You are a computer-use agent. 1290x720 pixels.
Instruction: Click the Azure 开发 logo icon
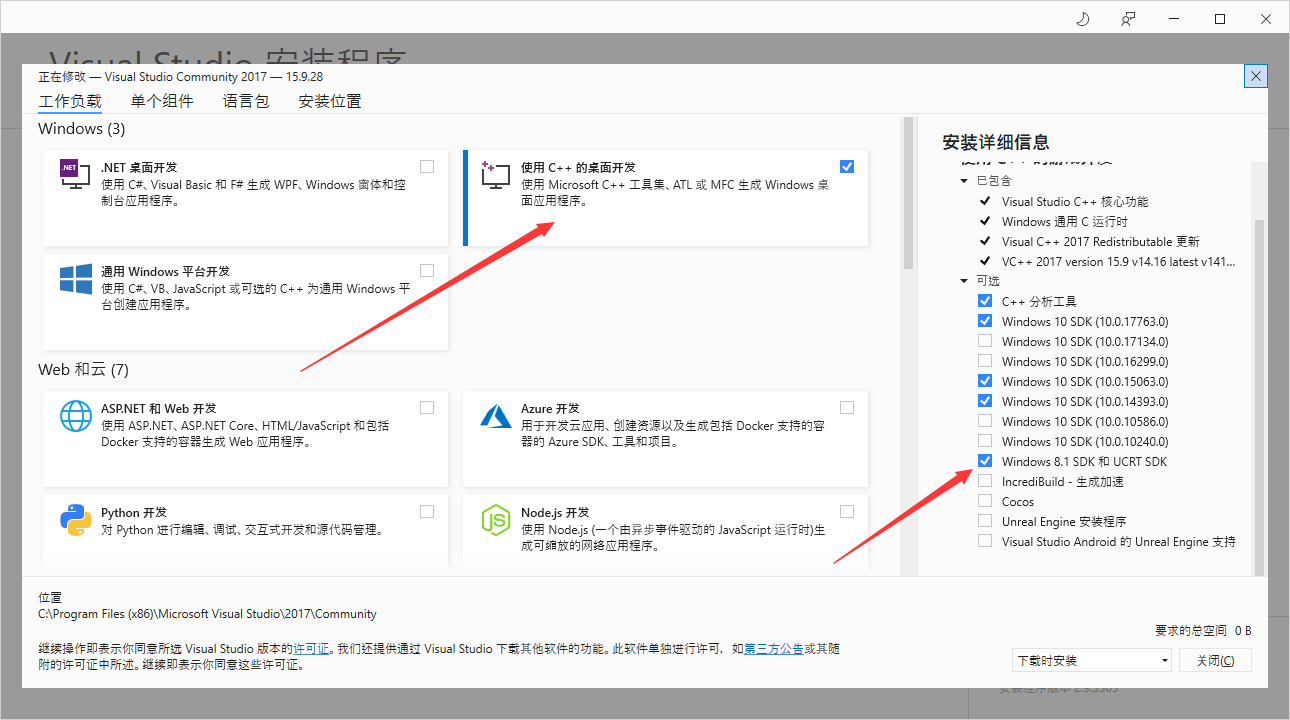pos(496,417)
